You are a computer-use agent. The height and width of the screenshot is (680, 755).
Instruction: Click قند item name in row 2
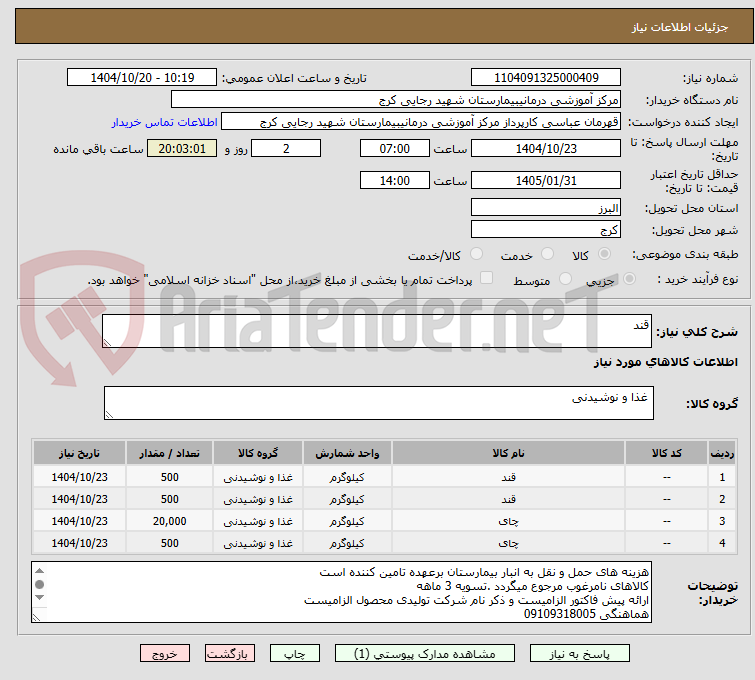tap(508, 499)
